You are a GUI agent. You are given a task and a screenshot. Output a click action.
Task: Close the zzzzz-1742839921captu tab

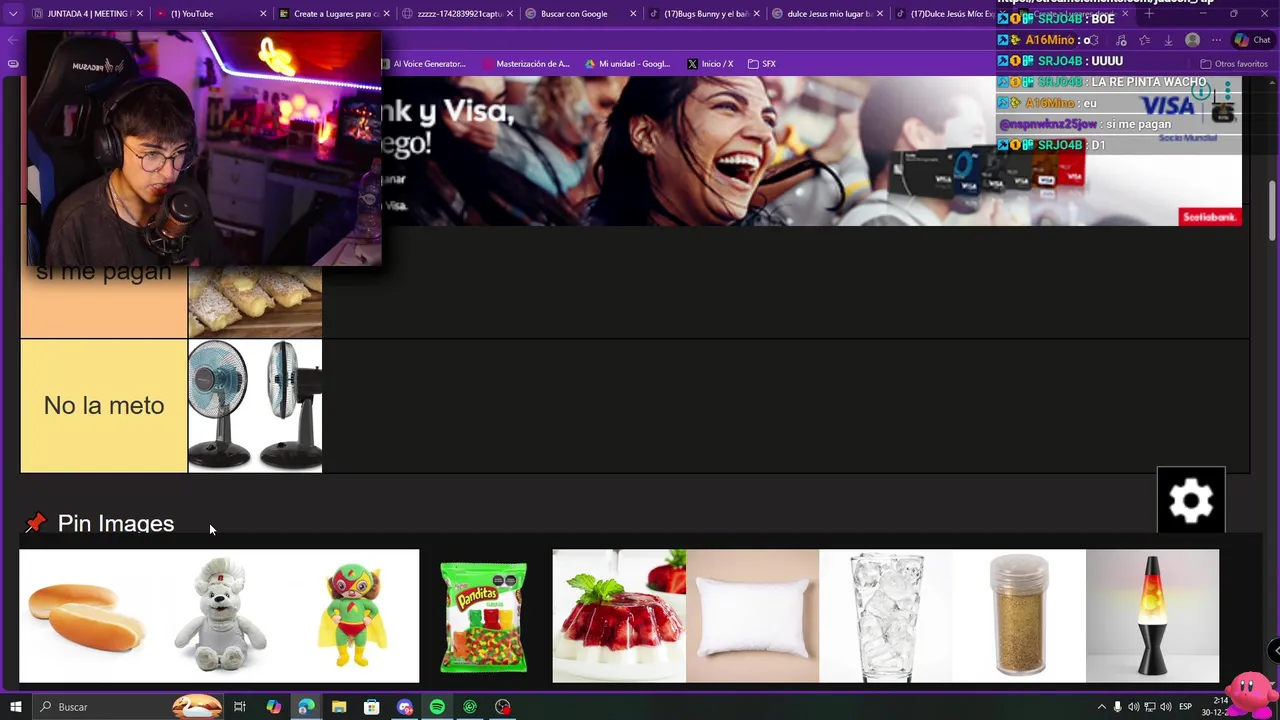[x=510, y=14]
